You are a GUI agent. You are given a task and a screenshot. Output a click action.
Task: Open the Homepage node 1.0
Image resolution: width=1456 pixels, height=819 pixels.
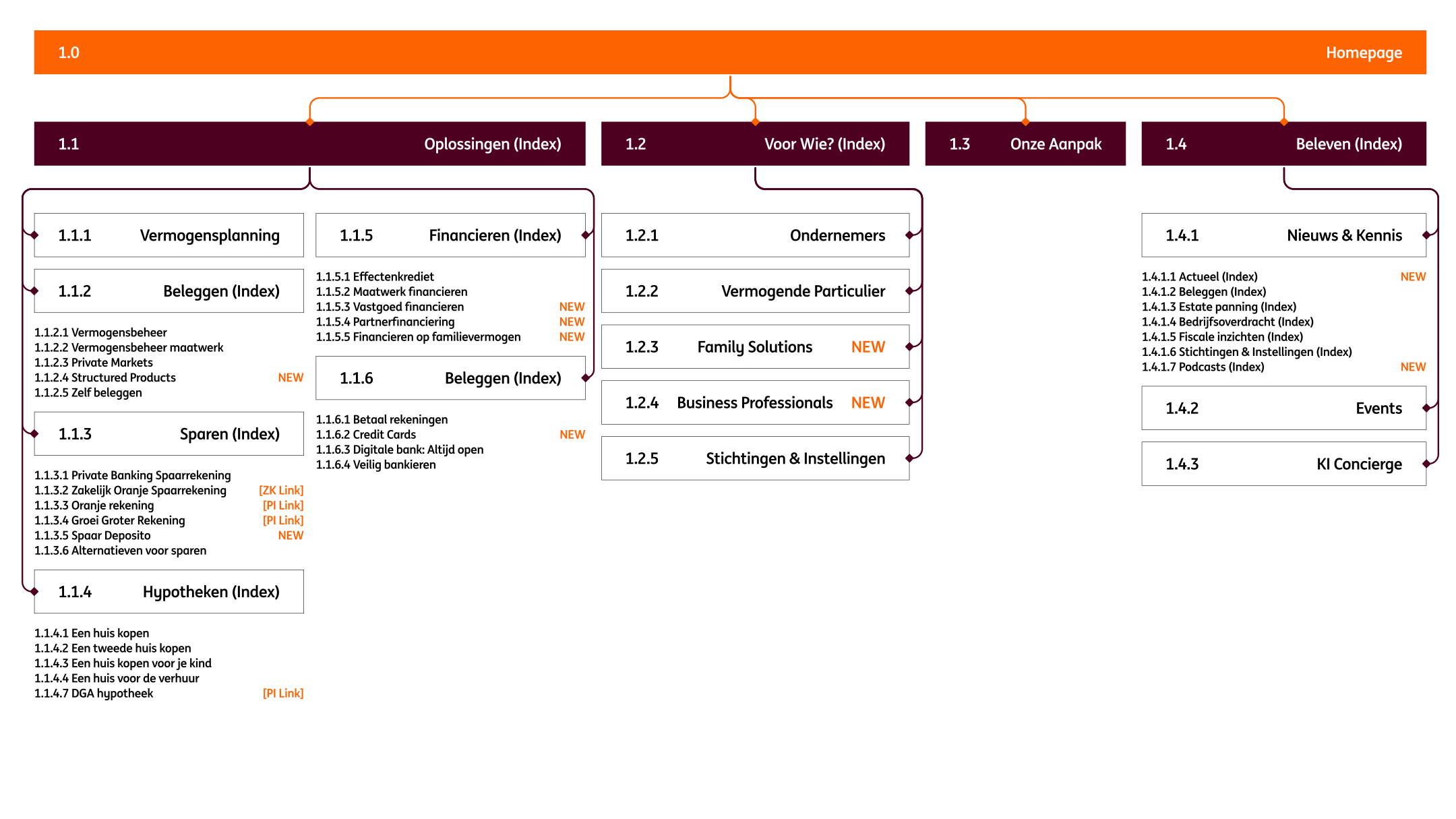coord(728,52)
